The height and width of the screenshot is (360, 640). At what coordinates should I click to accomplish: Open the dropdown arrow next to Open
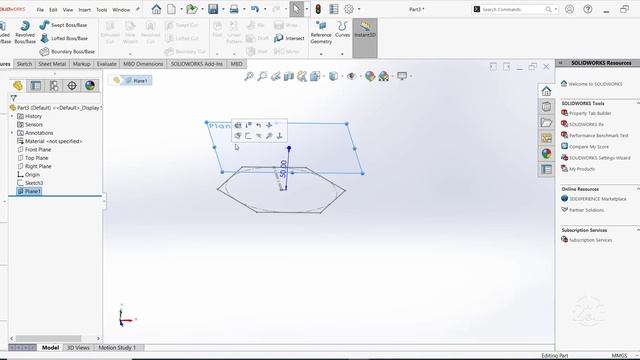click(x=202, y=9)
